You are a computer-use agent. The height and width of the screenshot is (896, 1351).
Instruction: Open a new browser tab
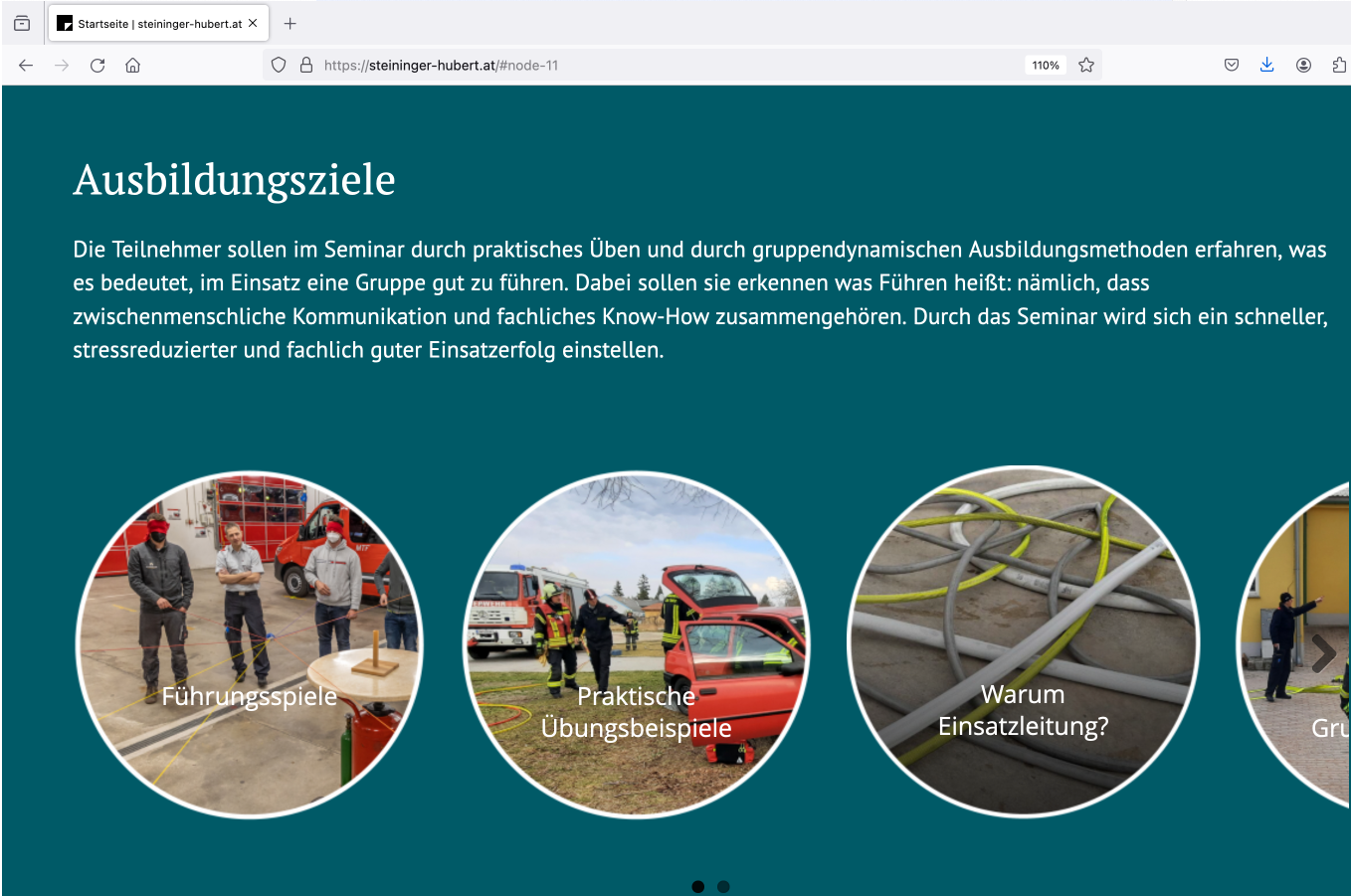(x=290, y=23)
